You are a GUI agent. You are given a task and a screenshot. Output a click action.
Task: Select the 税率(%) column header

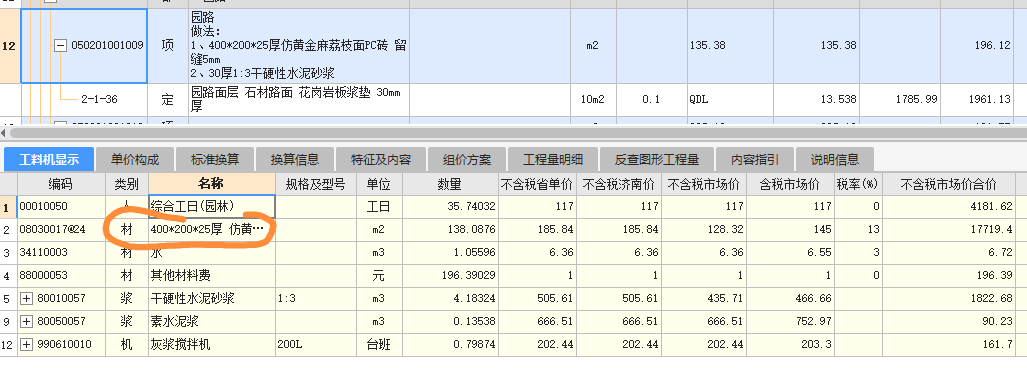(x=857, y=184)
